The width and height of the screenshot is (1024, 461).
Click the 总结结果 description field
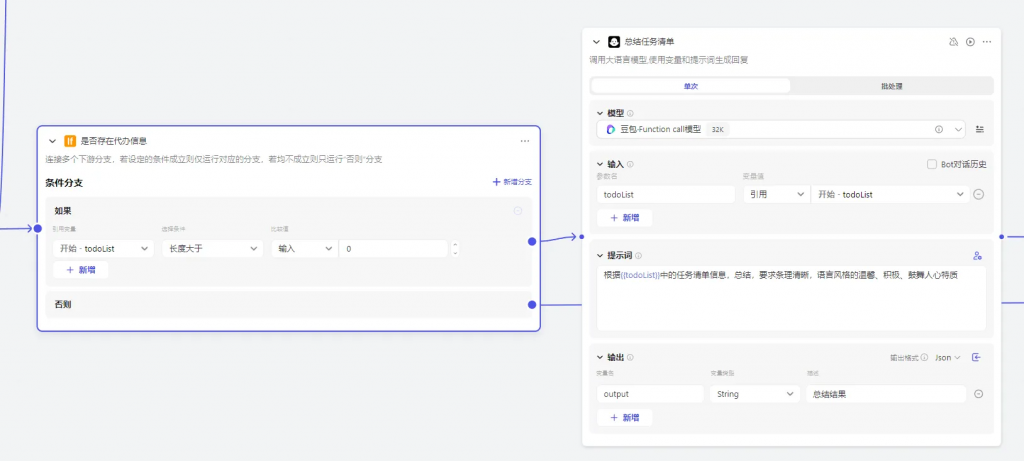[886, 394]
